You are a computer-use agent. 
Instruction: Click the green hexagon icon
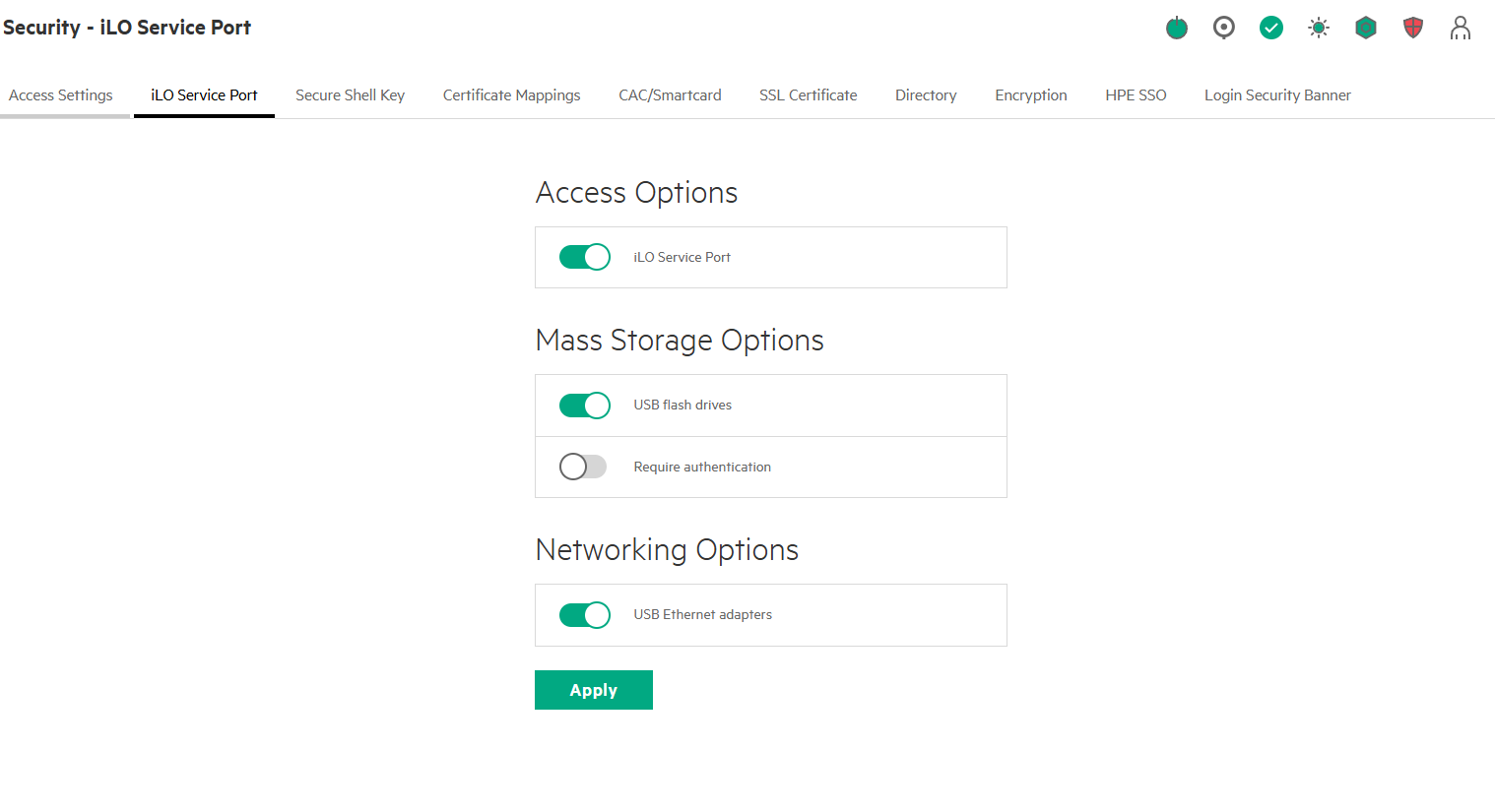[x=1366, y=28]
